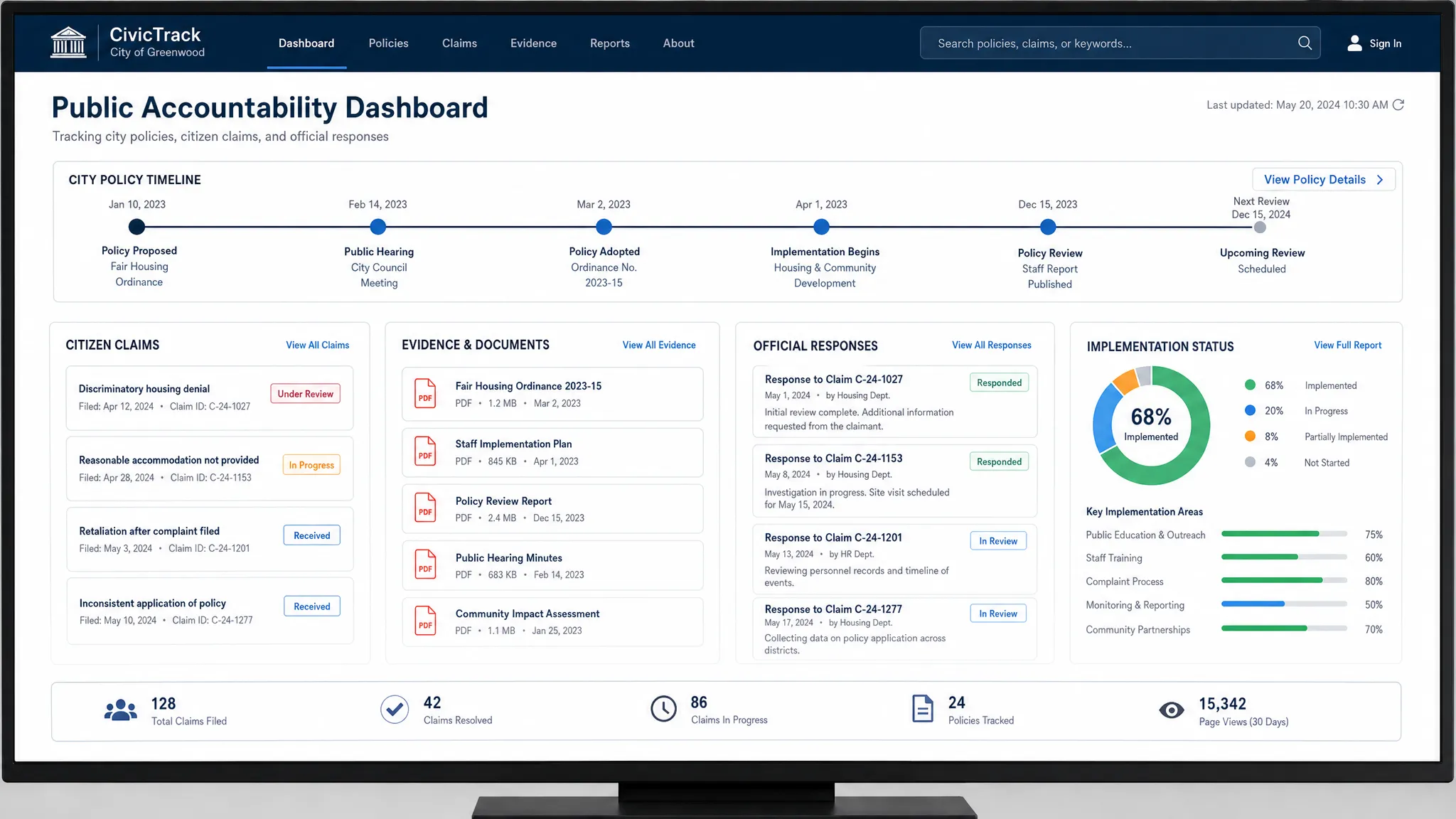This screenshot has height=819, width=1456.
Task: Click Responded badge on Response to C-24-1153
Action: (x=999, y=461)
